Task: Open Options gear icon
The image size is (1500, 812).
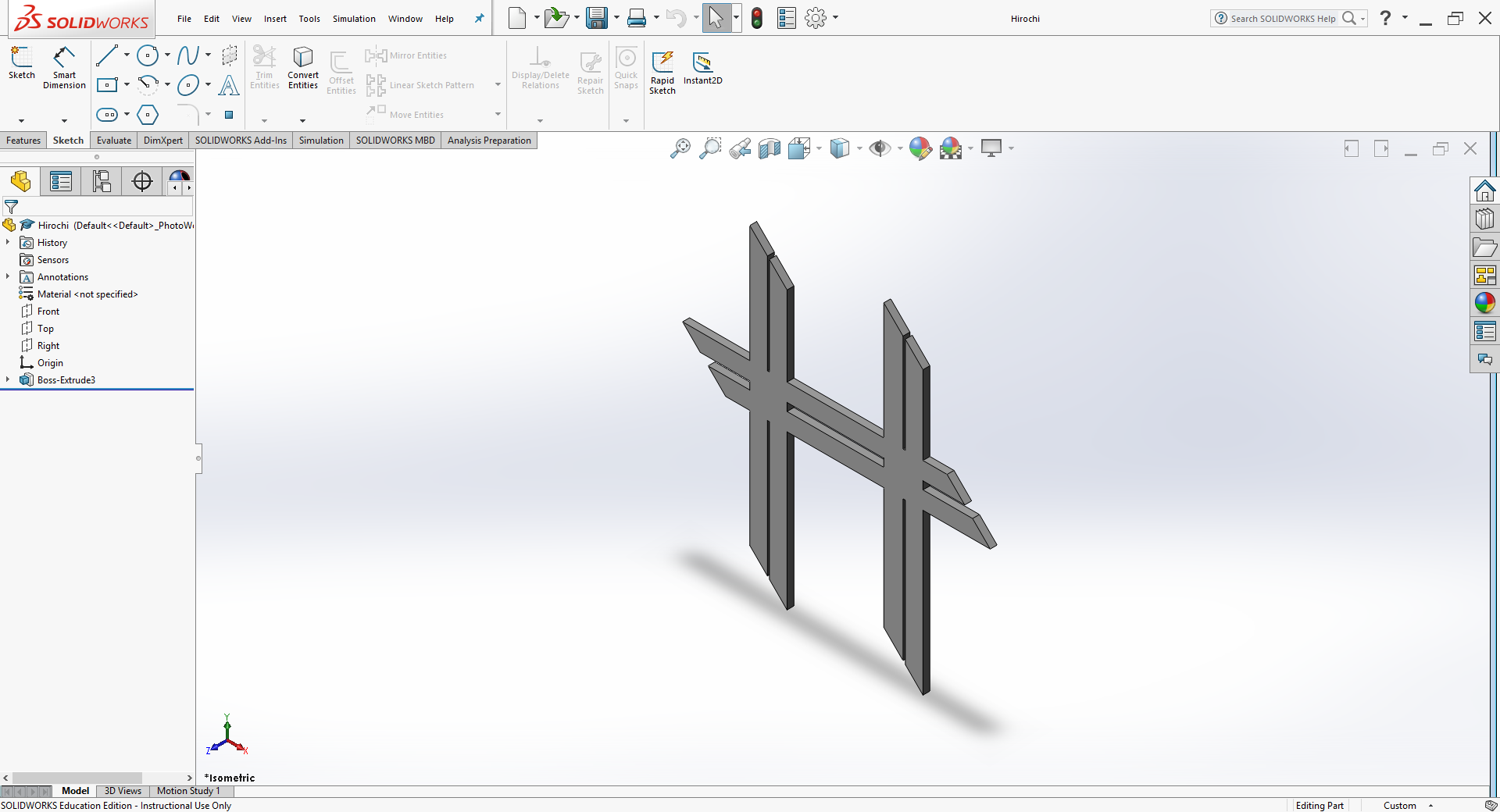Action: (x=816, y=18)
